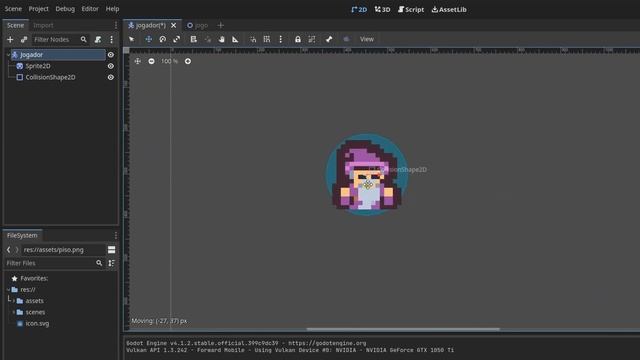
Task: Click the project camera override icon
Action: coord(346,39)
